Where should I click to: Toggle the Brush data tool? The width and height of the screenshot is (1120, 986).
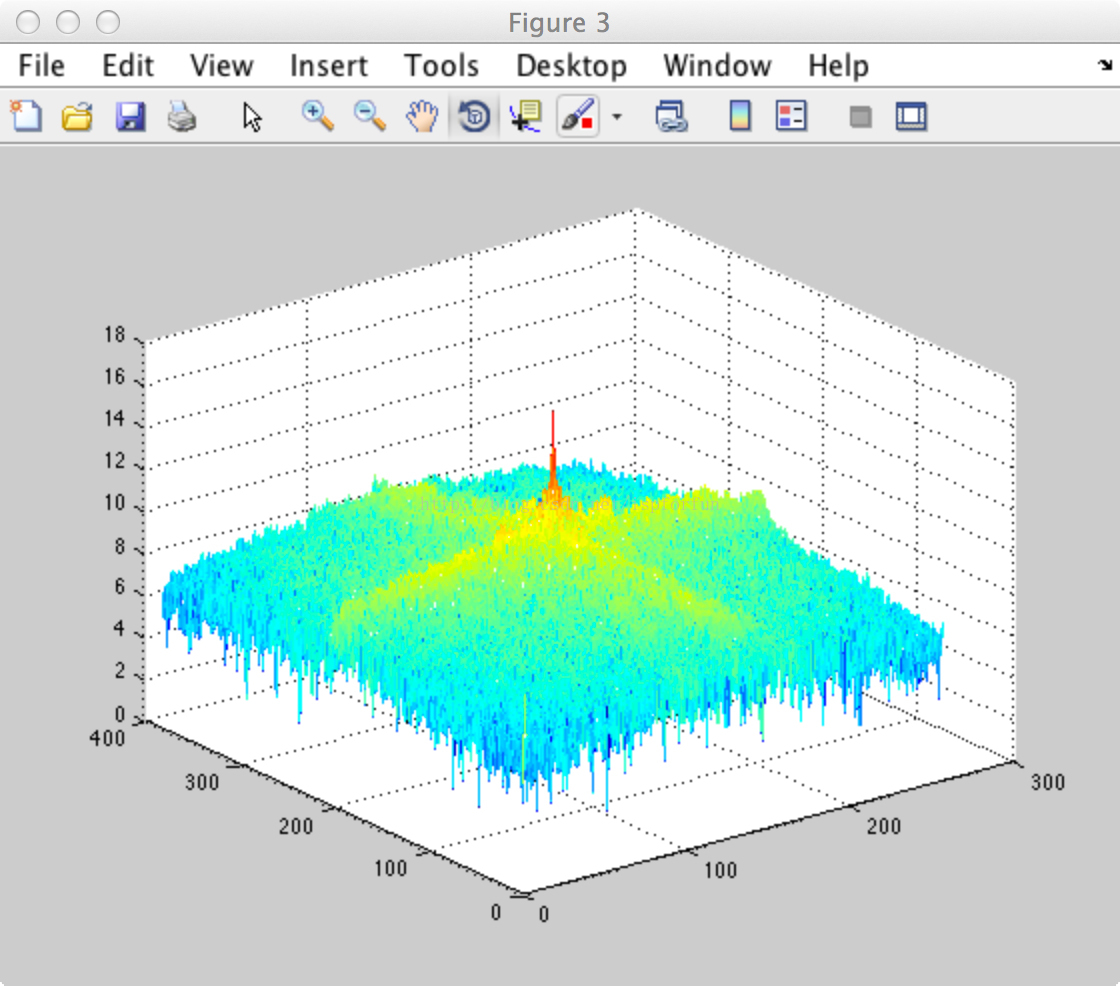pos(578,116)
